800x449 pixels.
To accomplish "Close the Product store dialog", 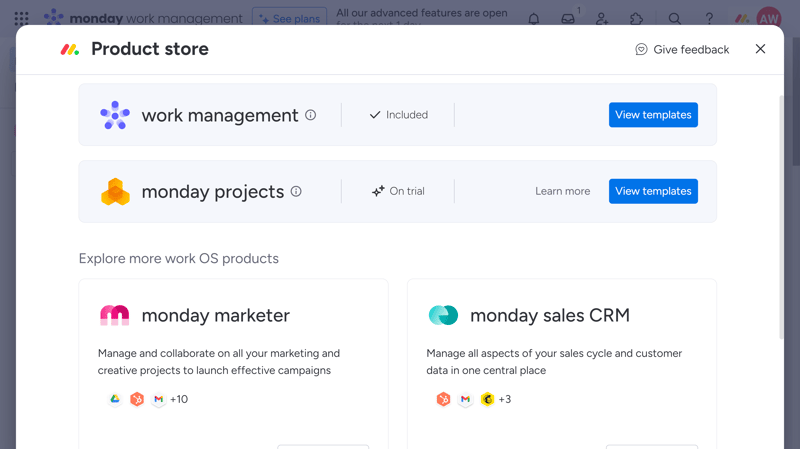I will pos(760,49).
